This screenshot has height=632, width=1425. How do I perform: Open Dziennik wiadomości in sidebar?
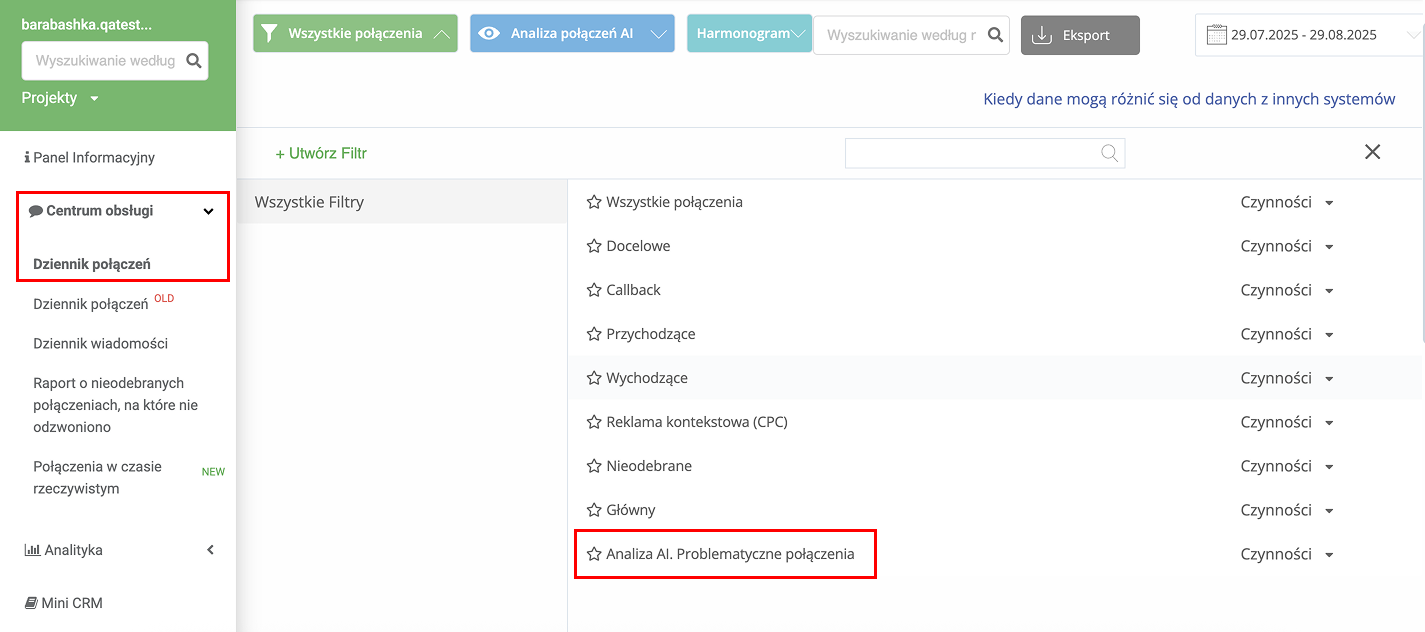(100, 343)
